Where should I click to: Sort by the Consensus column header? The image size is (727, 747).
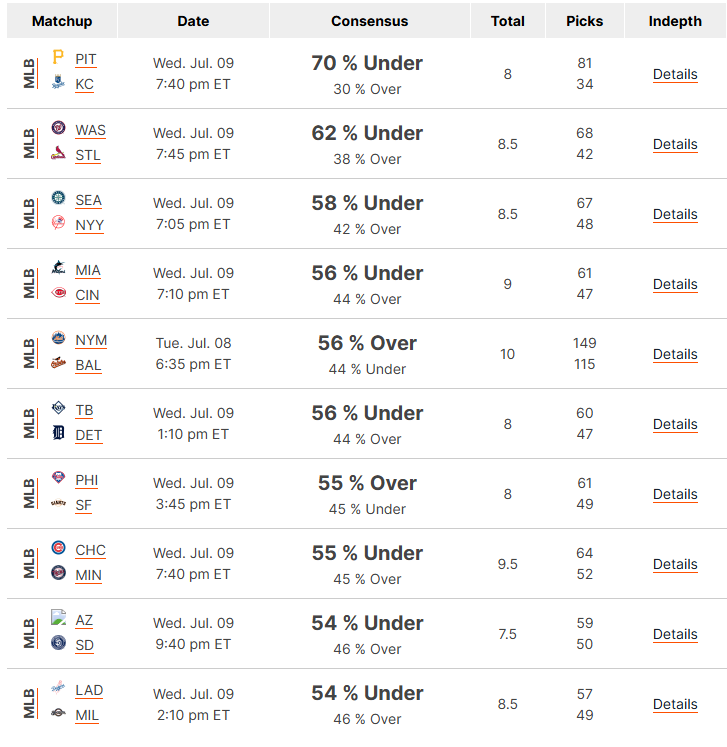(x=369, y=21)
